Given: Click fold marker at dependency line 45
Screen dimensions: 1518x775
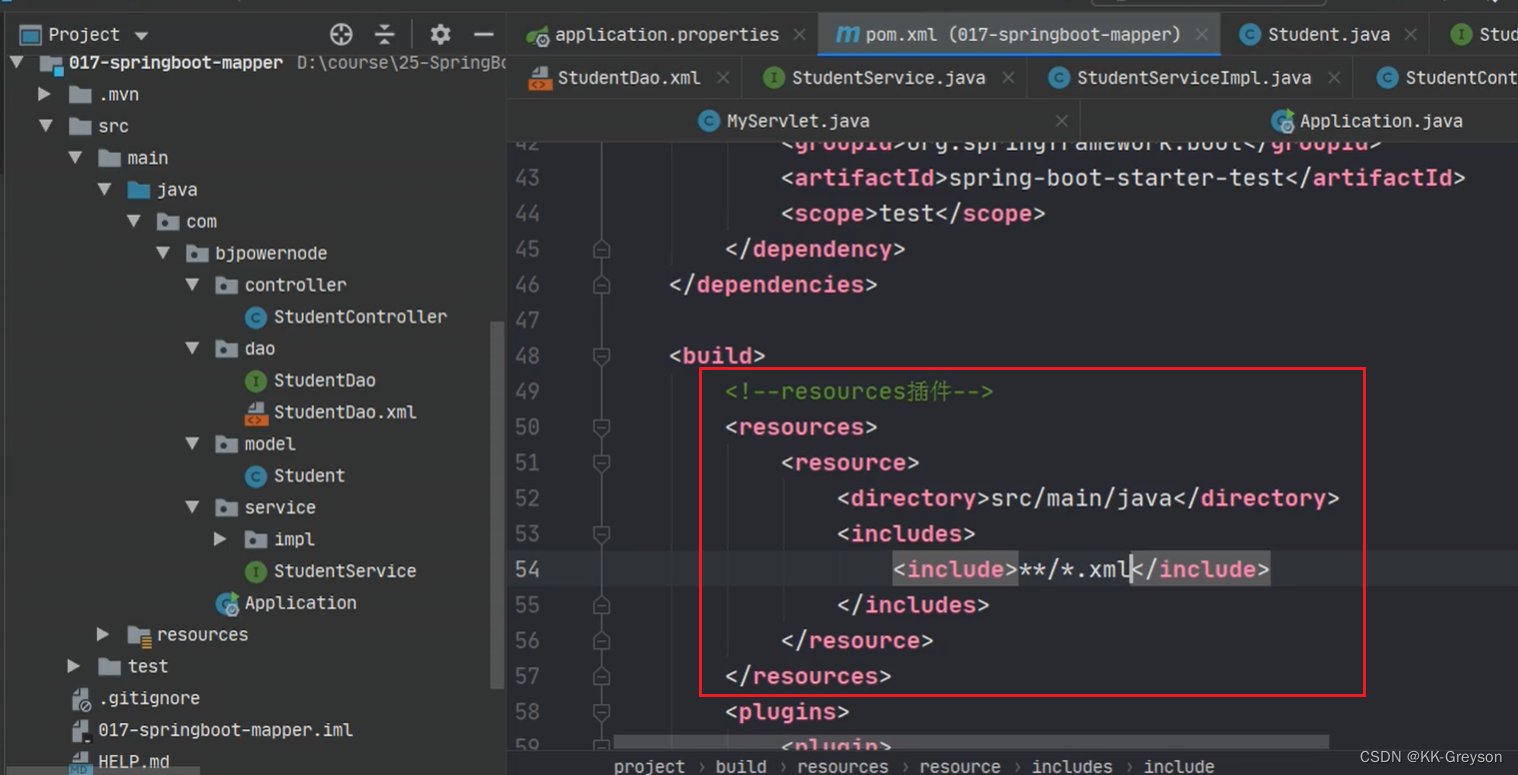Looking at the screenshot, I should pos(601,249).
